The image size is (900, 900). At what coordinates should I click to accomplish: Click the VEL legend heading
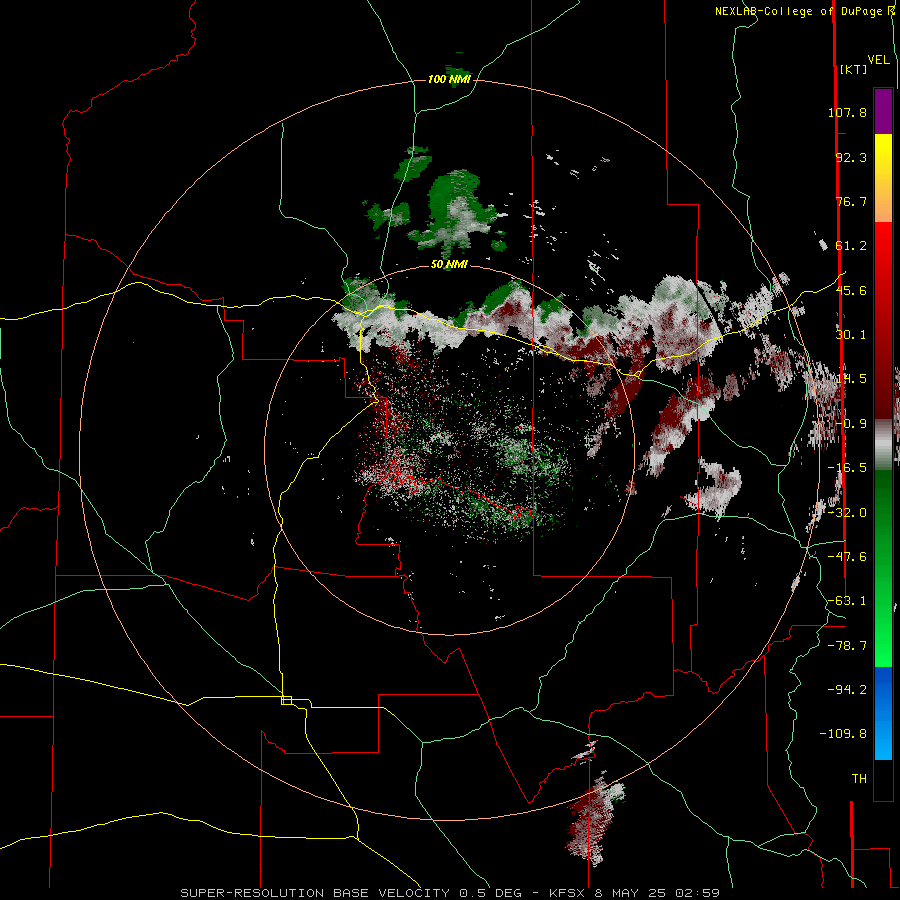878,60
